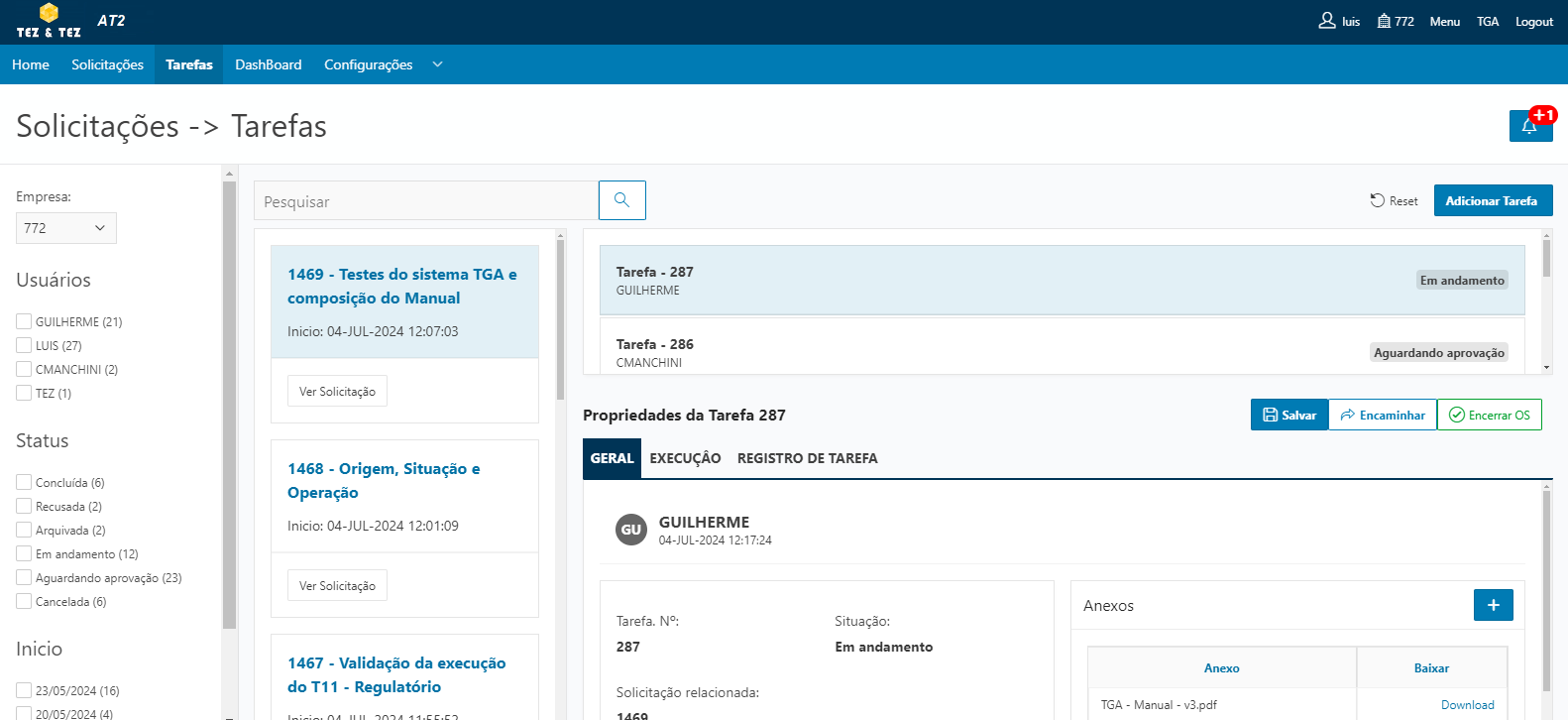Click the GU user avatar
The height and width of the screenshot is (720, 1568).
point(631,530)
